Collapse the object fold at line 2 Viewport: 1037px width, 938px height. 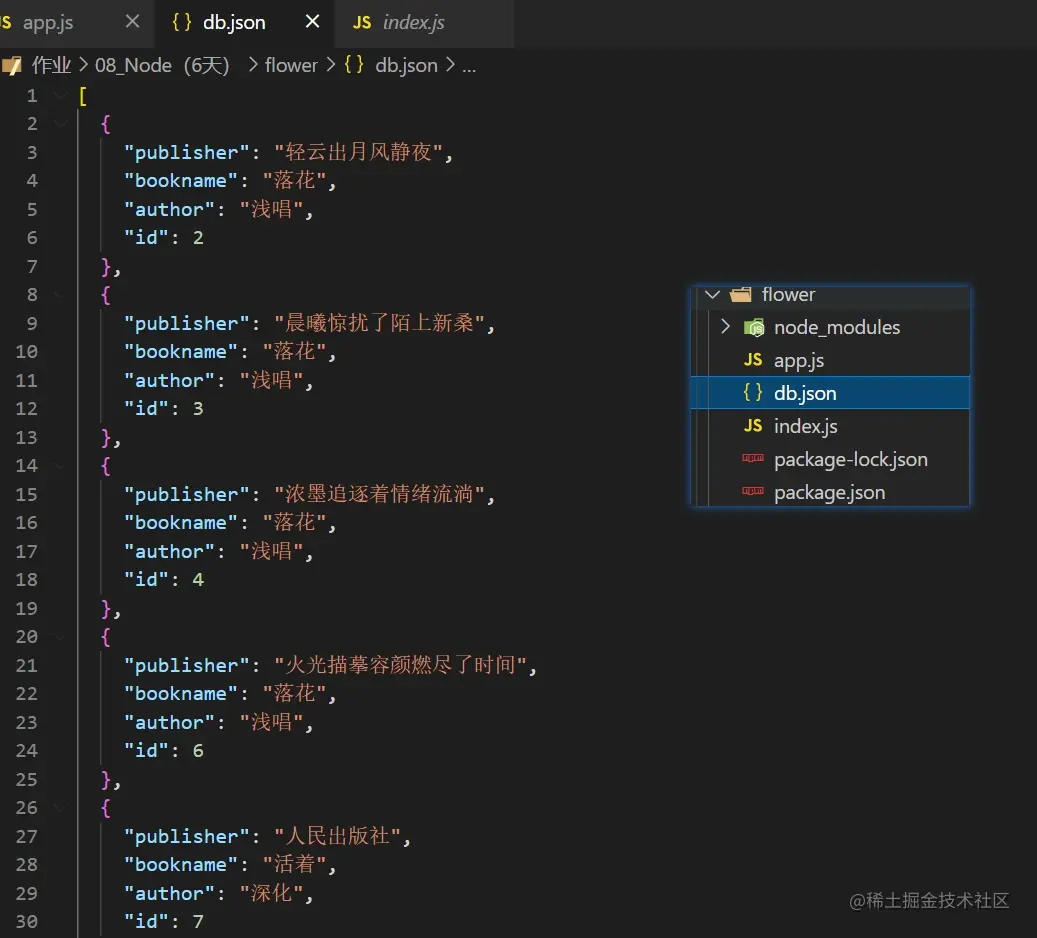[x=60, y=124]
